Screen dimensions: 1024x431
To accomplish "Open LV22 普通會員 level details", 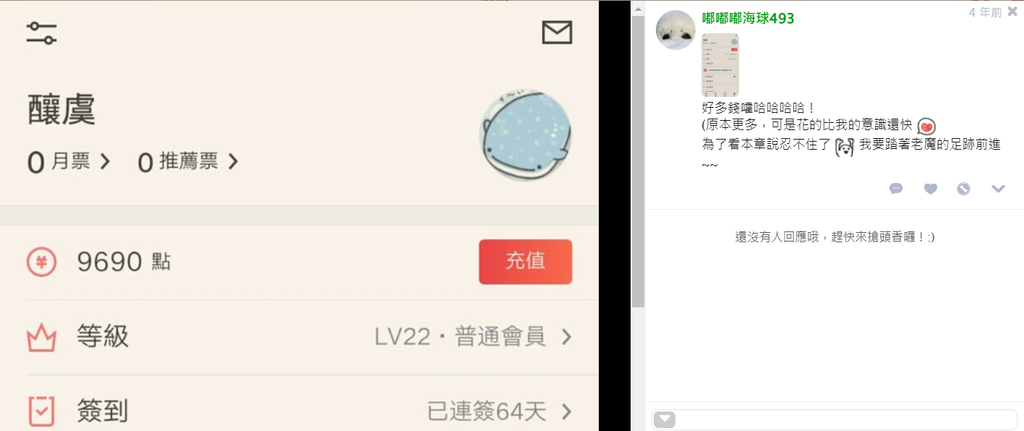I will pos(473,337).
